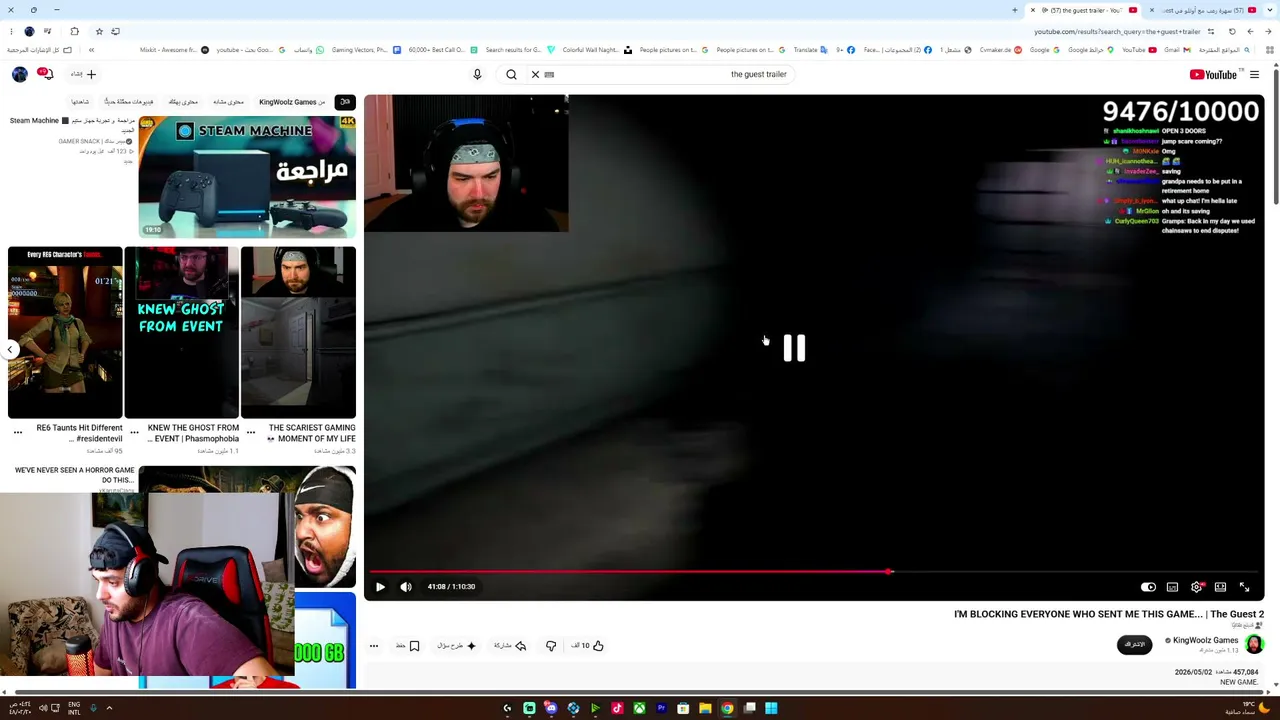Open the YouTube account avatar menu
This screenshot has width=1280, height=720.
20,74
